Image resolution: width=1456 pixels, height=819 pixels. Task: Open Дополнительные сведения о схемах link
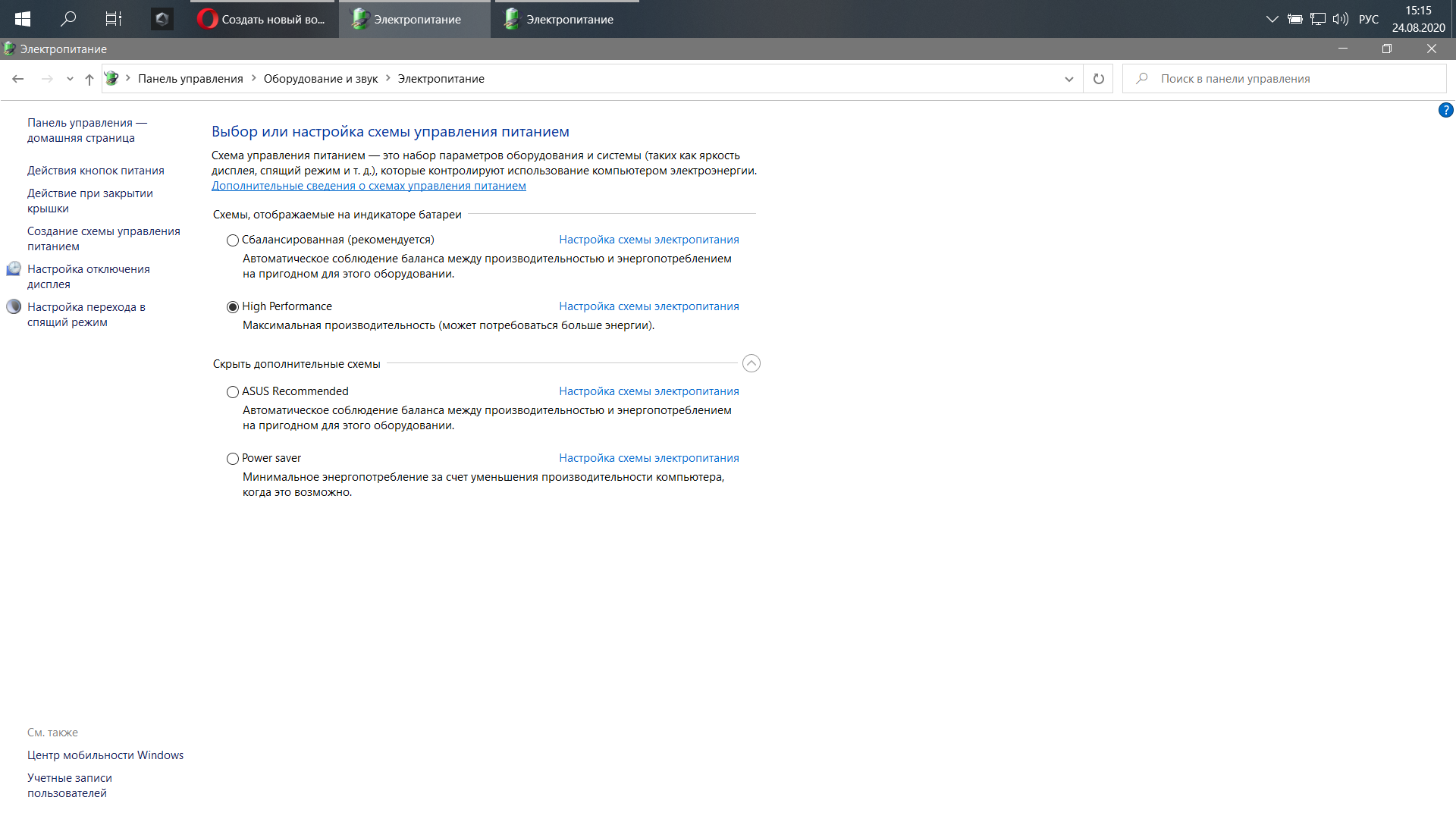tap(369, 186)
